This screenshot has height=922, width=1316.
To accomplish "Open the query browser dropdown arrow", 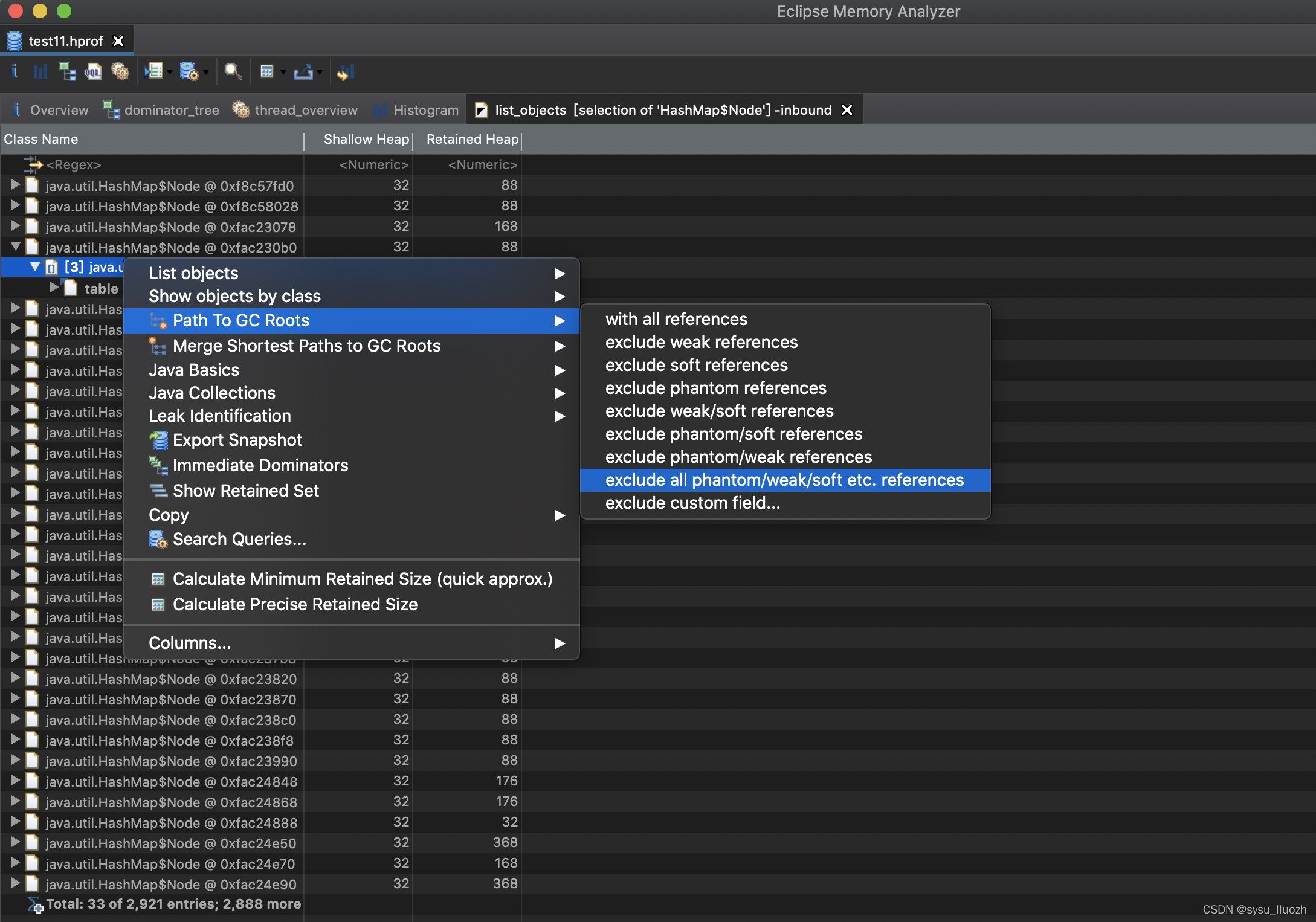I will coord(206,73).
